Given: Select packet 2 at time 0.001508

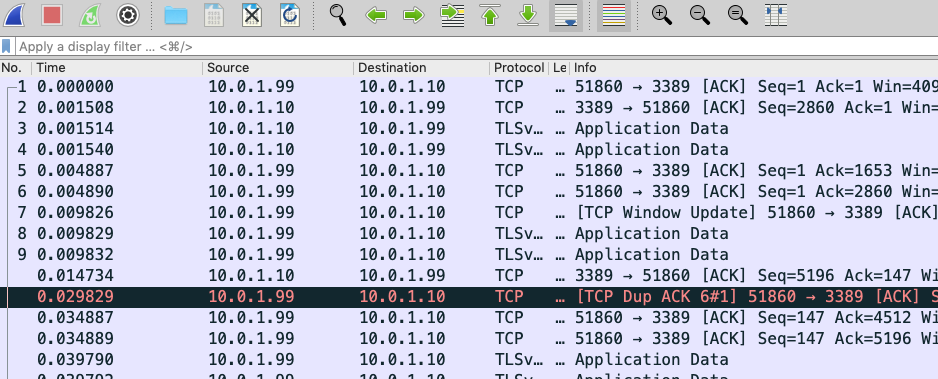Looking at the screenshot, I should [469, 108].
